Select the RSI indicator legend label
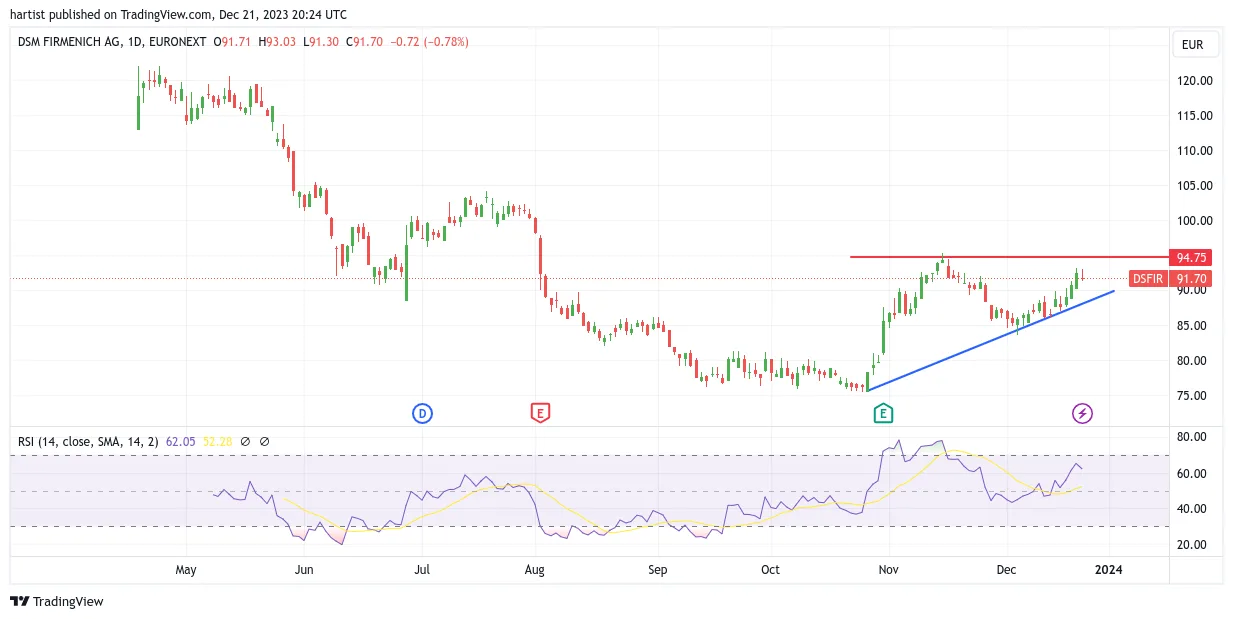The image size is (1233, 619). (x=88, y=441)
